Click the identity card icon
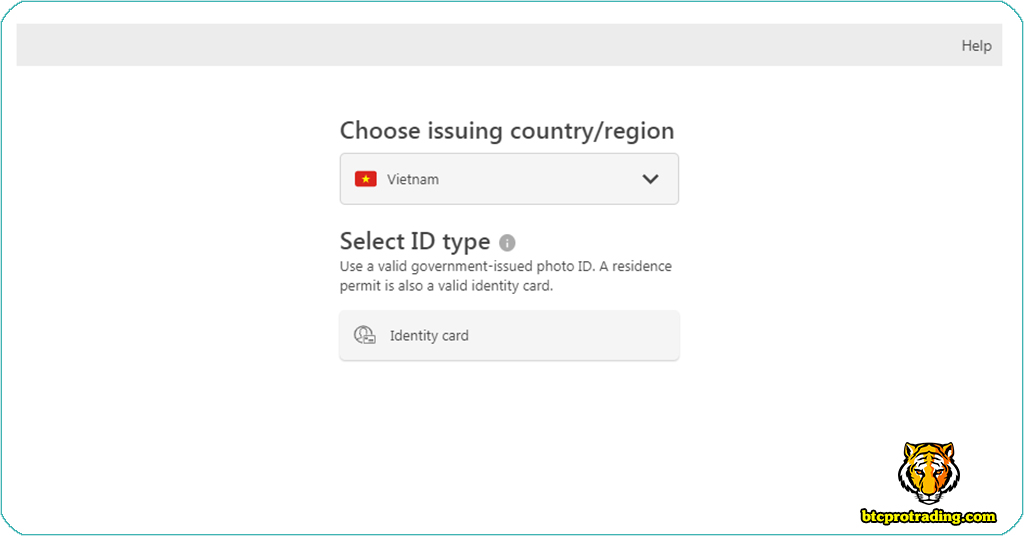Viewport: 1024px width, 536px height. [365, 336]
